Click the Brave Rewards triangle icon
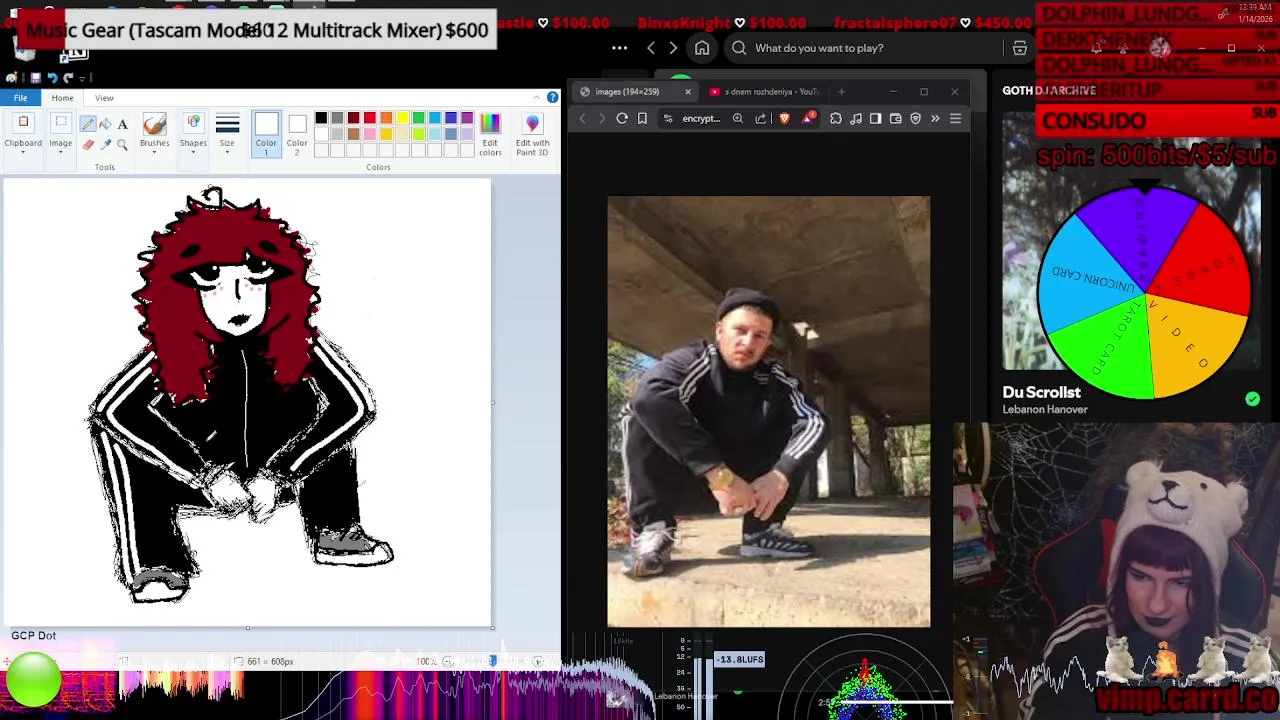 (x=808, y=118)
